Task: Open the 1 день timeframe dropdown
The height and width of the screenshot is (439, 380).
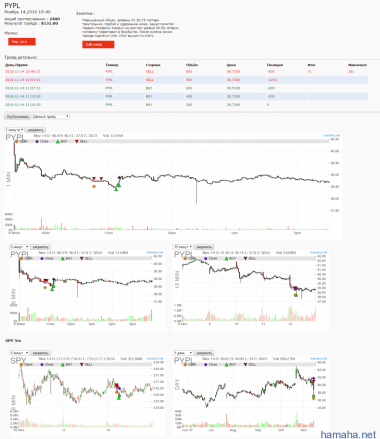Action: point(183,353)
